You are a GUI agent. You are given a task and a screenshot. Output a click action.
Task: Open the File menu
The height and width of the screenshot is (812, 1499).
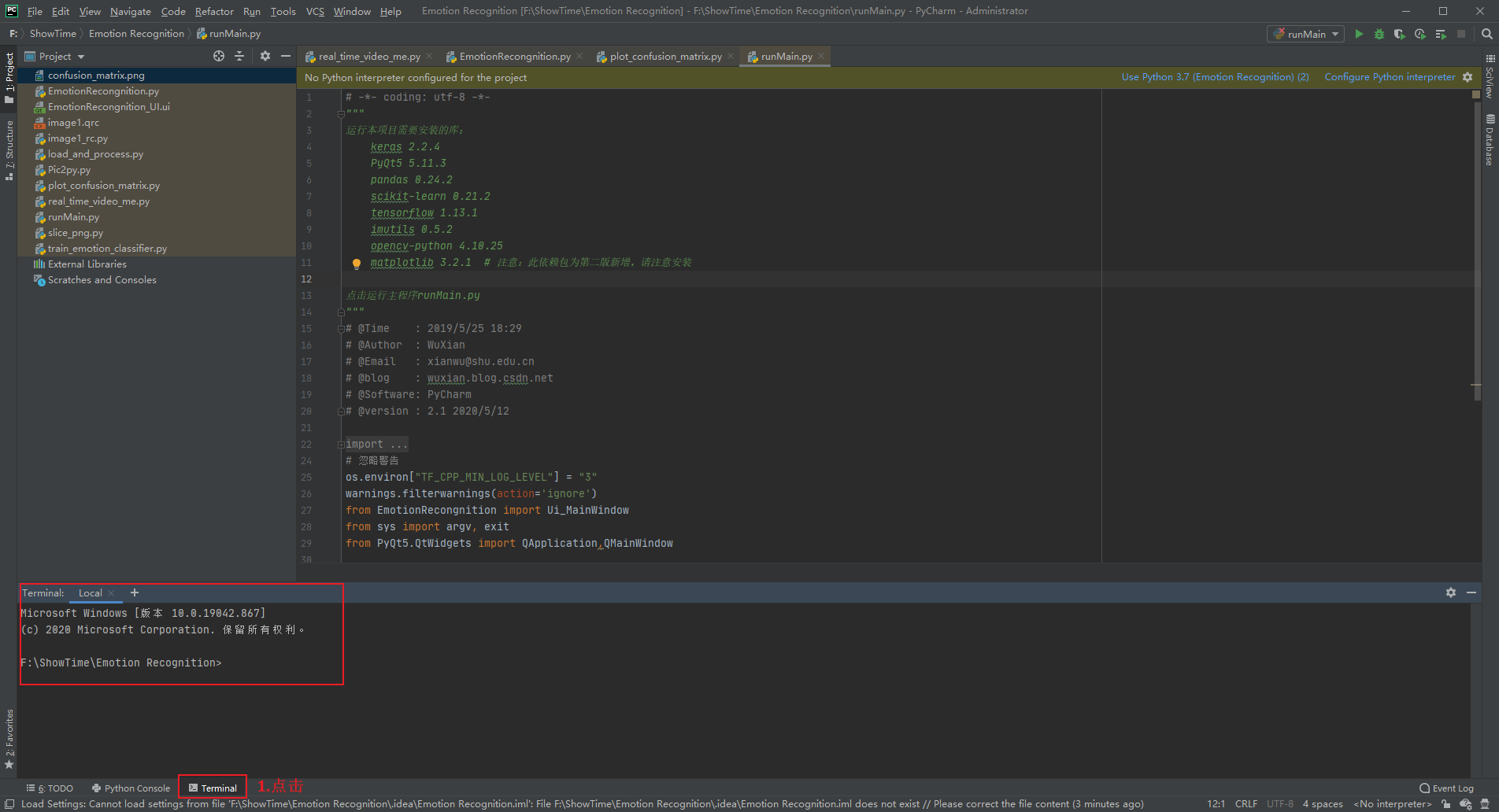click(35, 11)
